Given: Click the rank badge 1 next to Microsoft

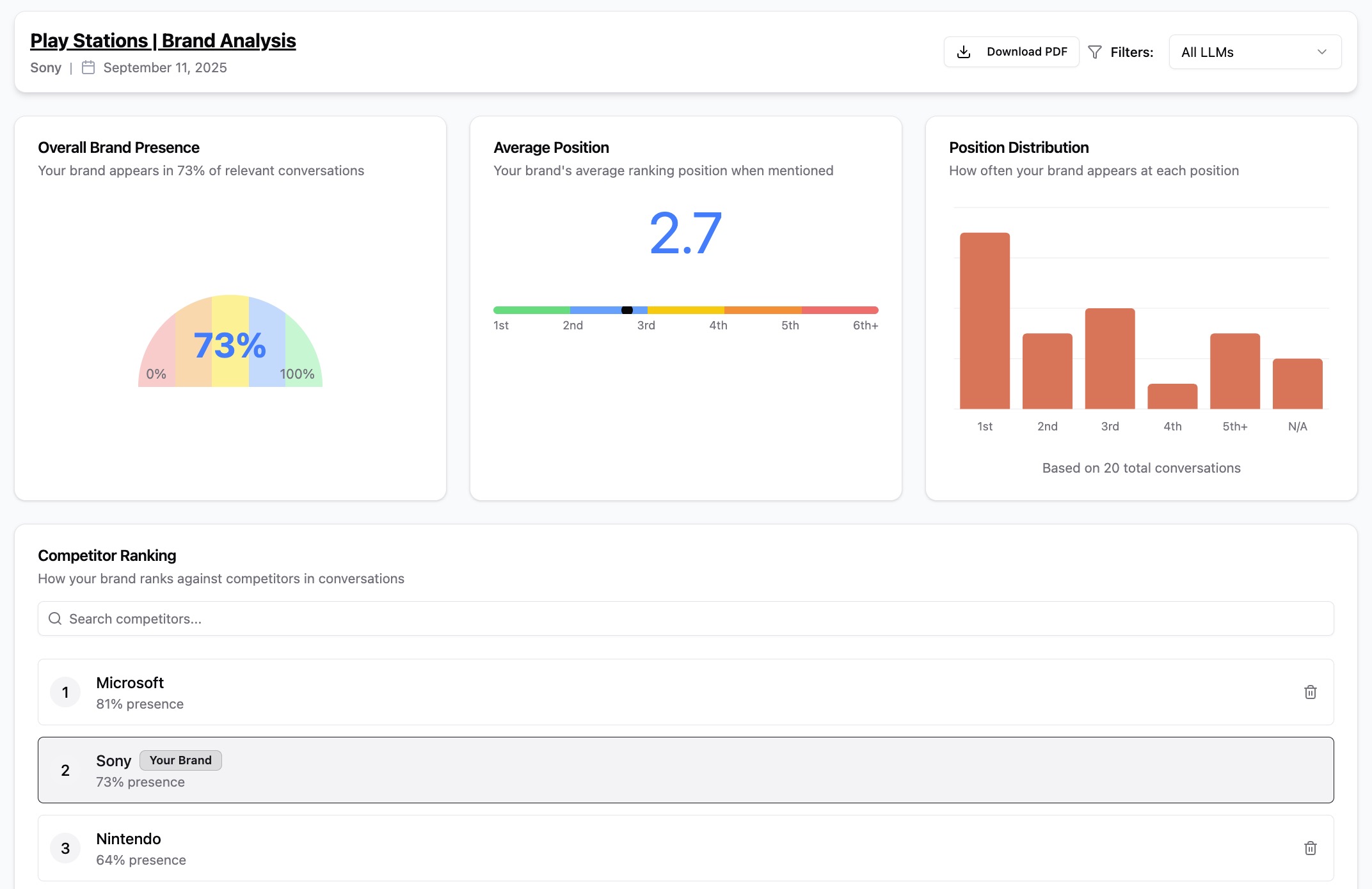Looking at the screenshot, I should click(65, 692).
